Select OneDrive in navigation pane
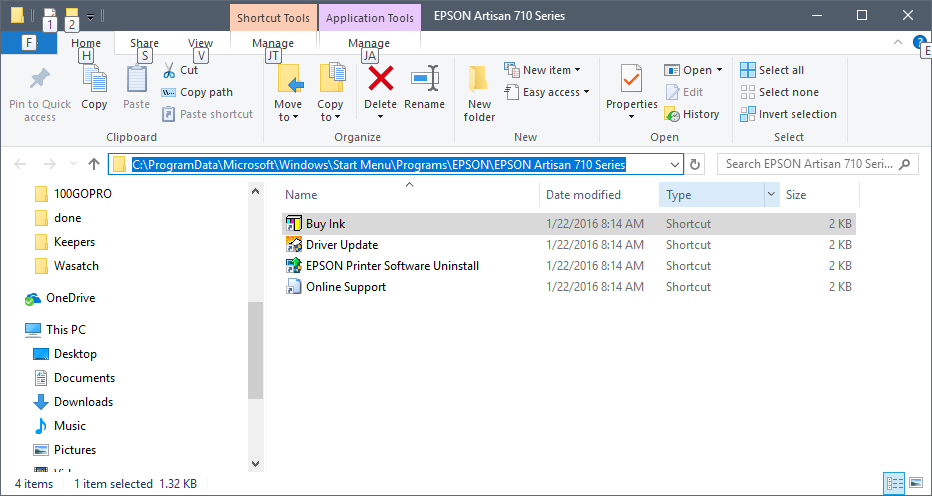 pos(59,298)
